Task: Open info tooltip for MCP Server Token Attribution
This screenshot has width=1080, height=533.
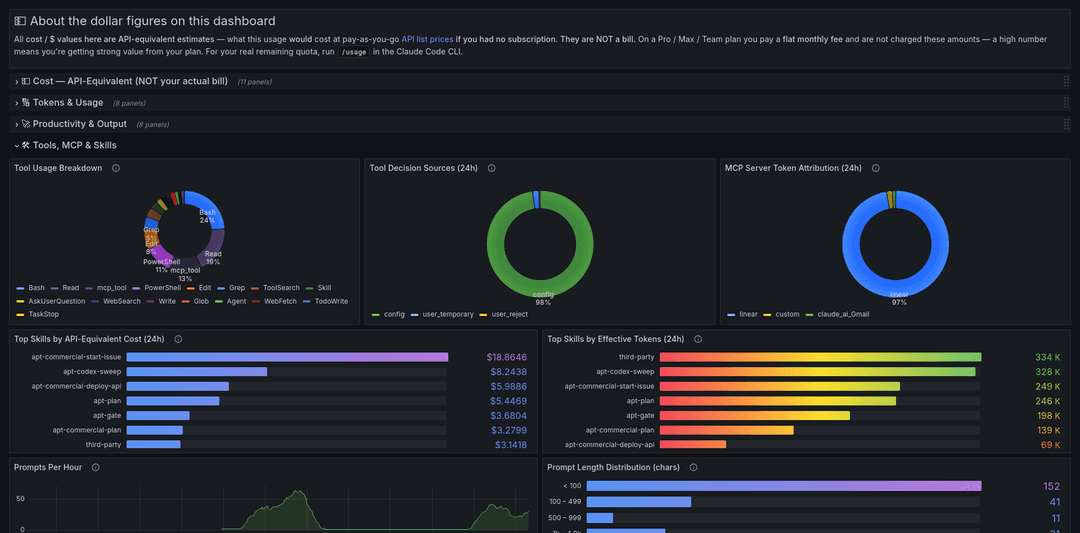Action: tap(875, 168)
